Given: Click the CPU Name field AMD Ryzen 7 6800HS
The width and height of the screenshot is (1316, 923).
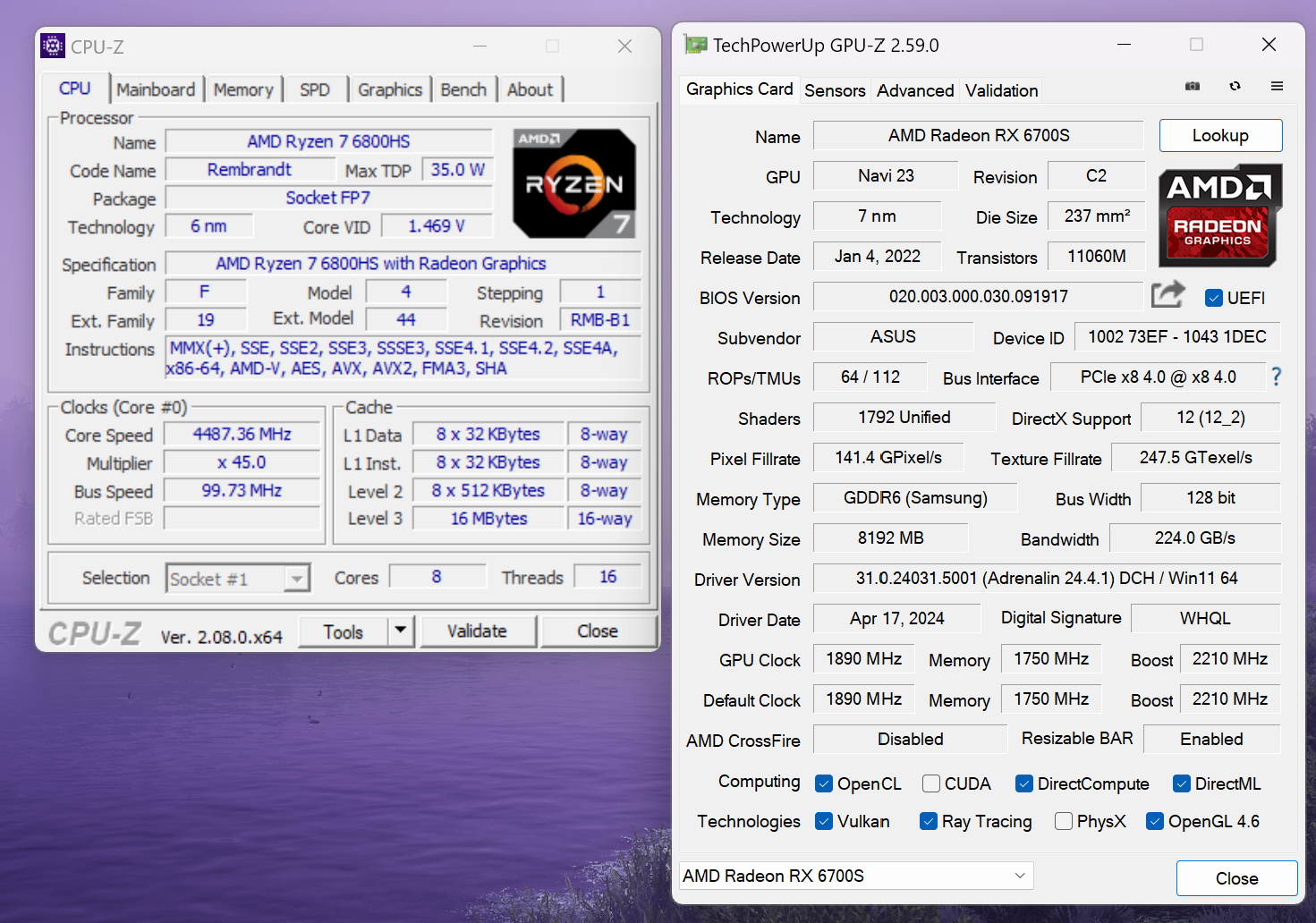Looking at the screenshot, I should tap(328, 141).
